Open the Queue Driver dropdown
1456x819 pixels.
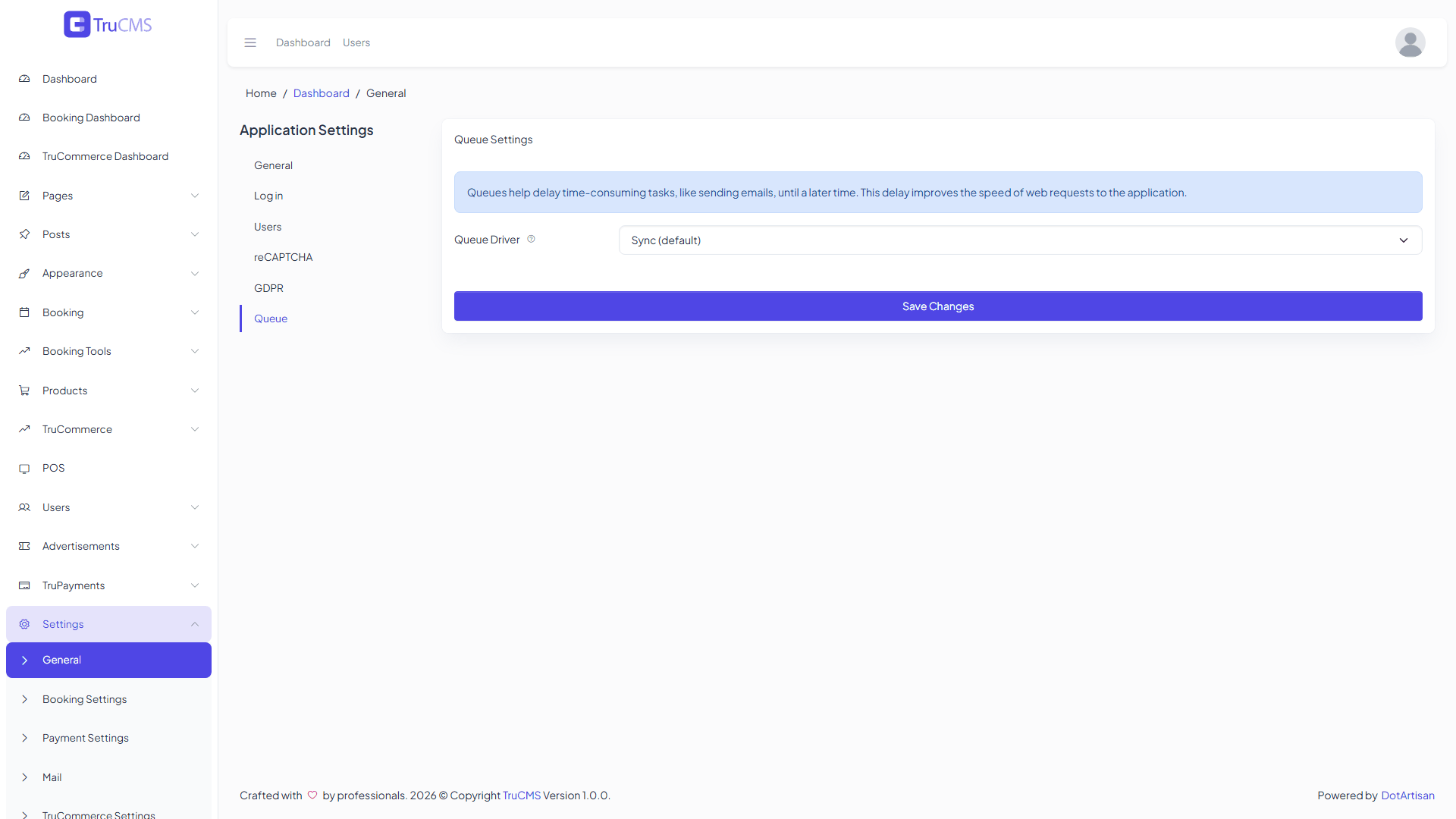(x=1020, y=240)
